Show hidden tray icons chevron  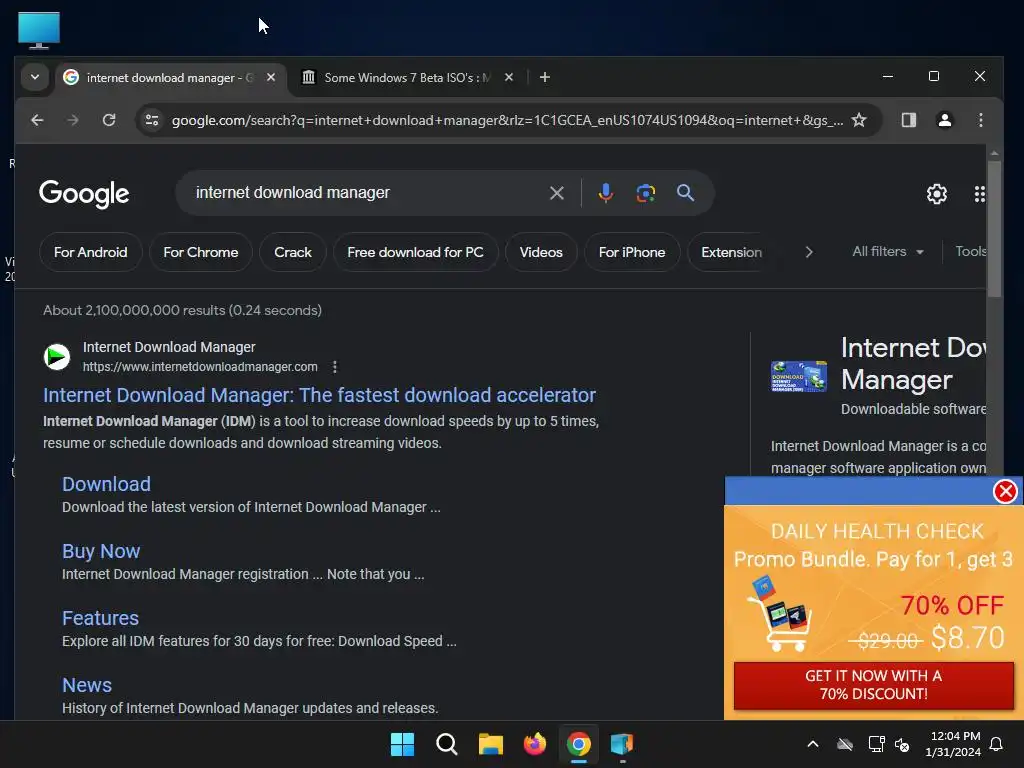(x=813, y=744)
